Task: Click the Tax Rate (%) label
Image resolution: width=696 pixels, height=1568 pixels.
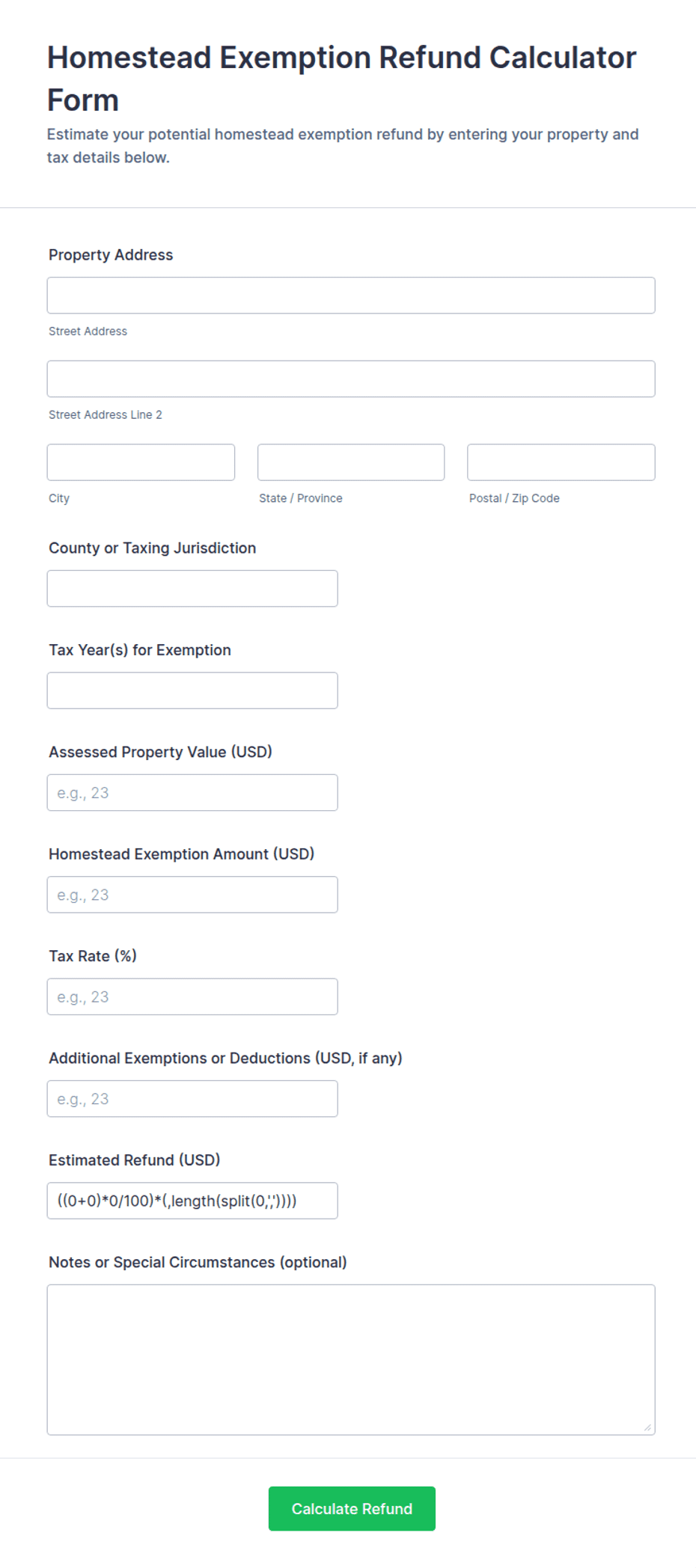Action: coord(93,956)
